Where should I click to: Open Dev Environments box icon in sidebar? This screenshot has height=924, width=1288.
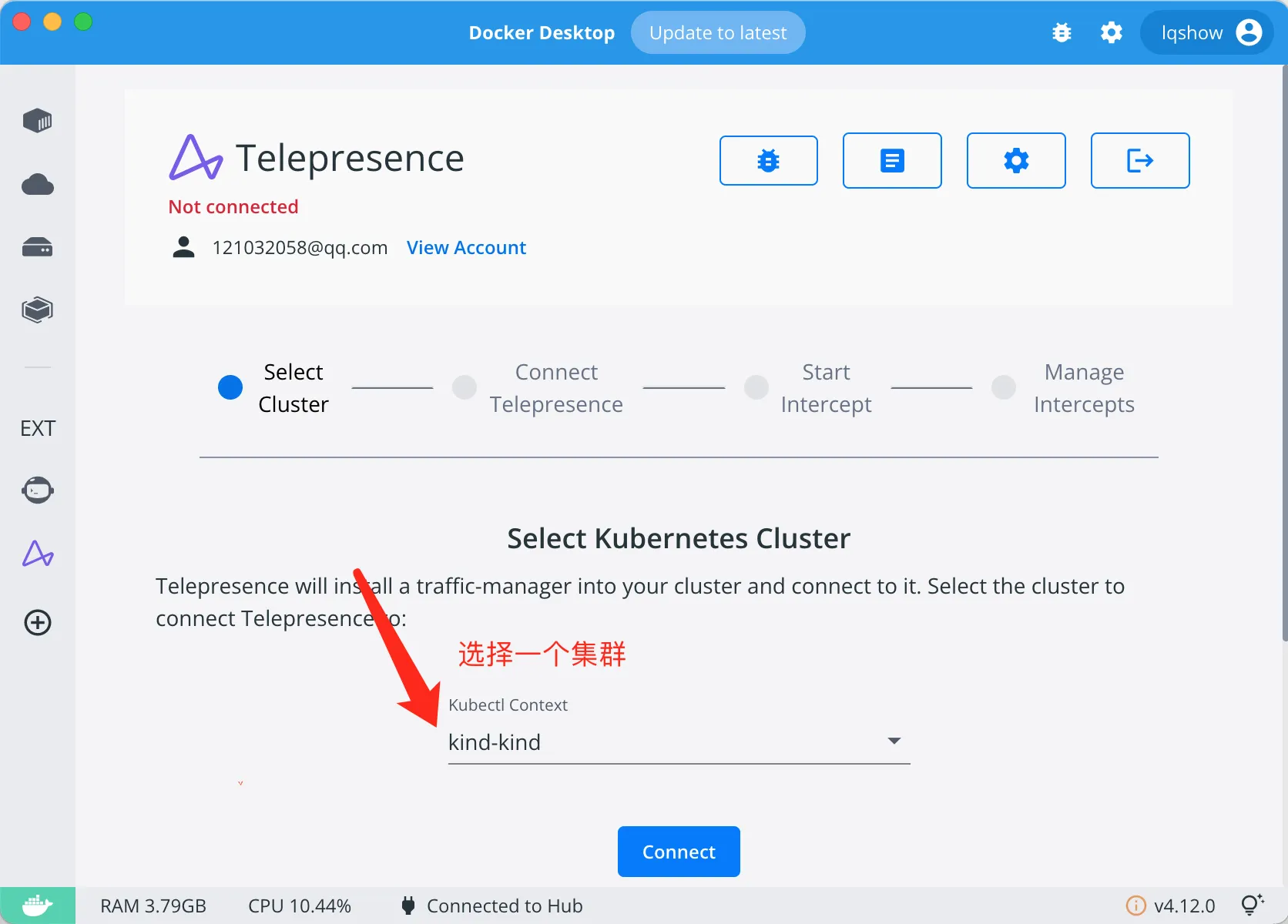(37, 310)
